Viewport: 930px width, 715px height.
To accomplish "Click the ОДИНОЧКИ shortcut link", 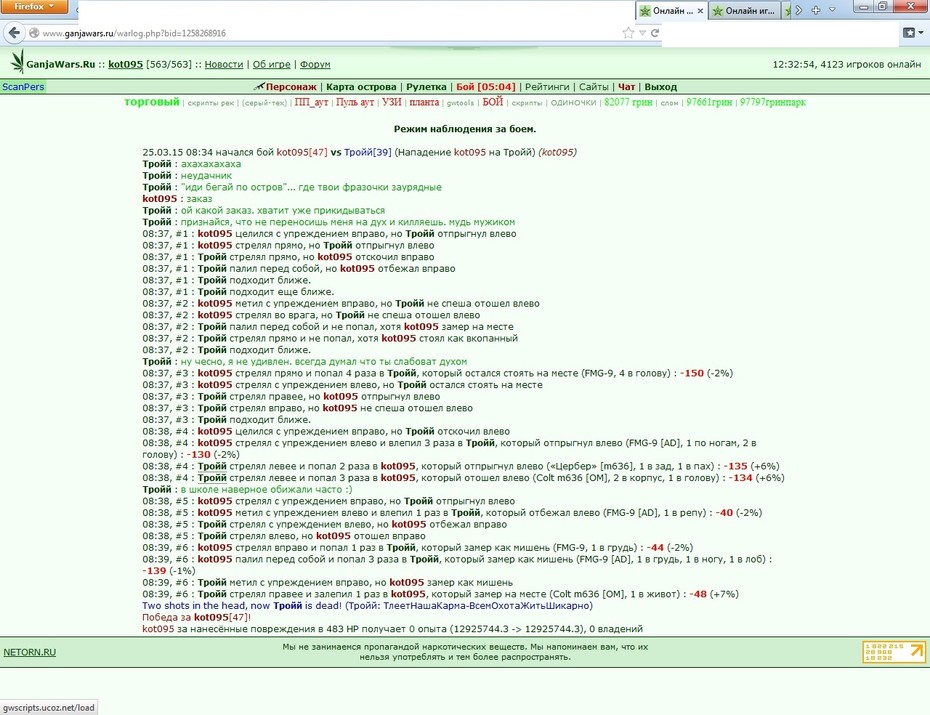I will [574, 103].
